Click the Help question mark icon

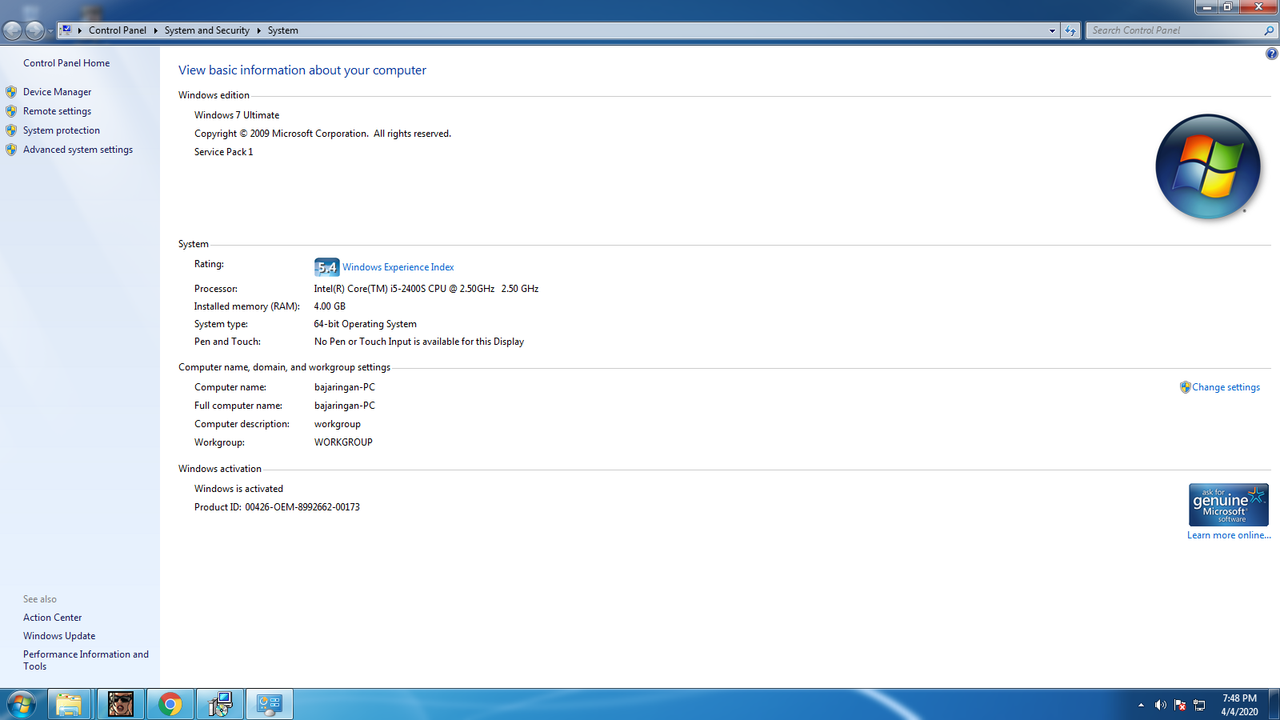[x=1271, y=54]
